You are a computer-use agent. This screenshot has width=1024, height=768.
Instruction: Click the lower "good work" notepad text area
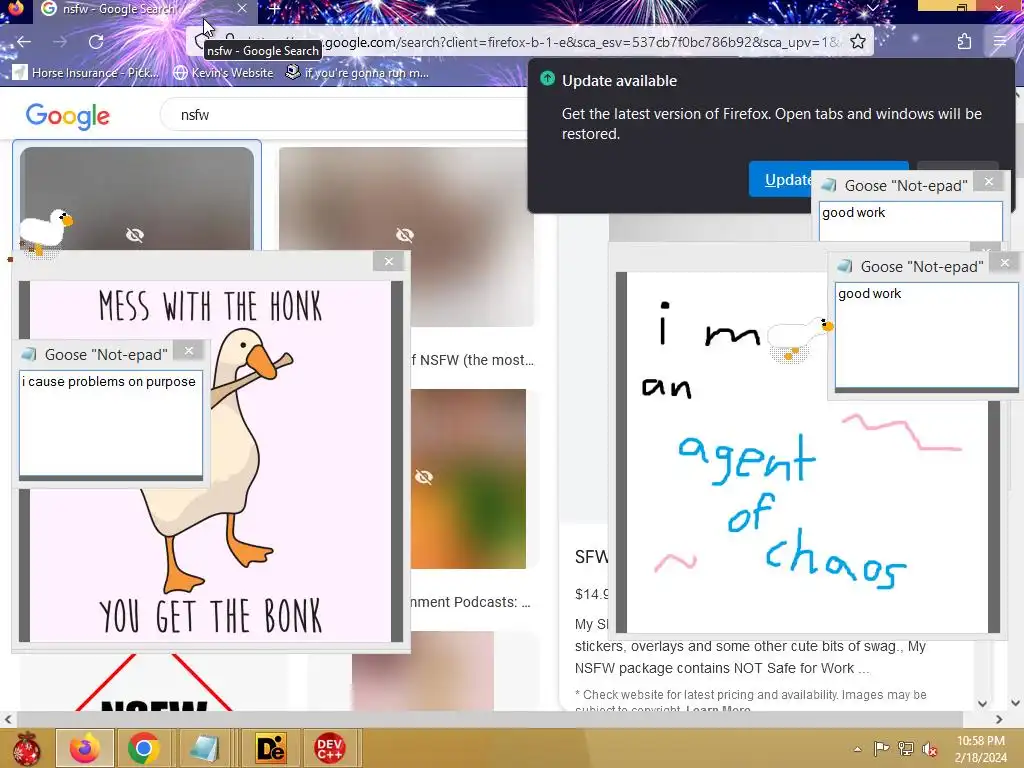927,335
